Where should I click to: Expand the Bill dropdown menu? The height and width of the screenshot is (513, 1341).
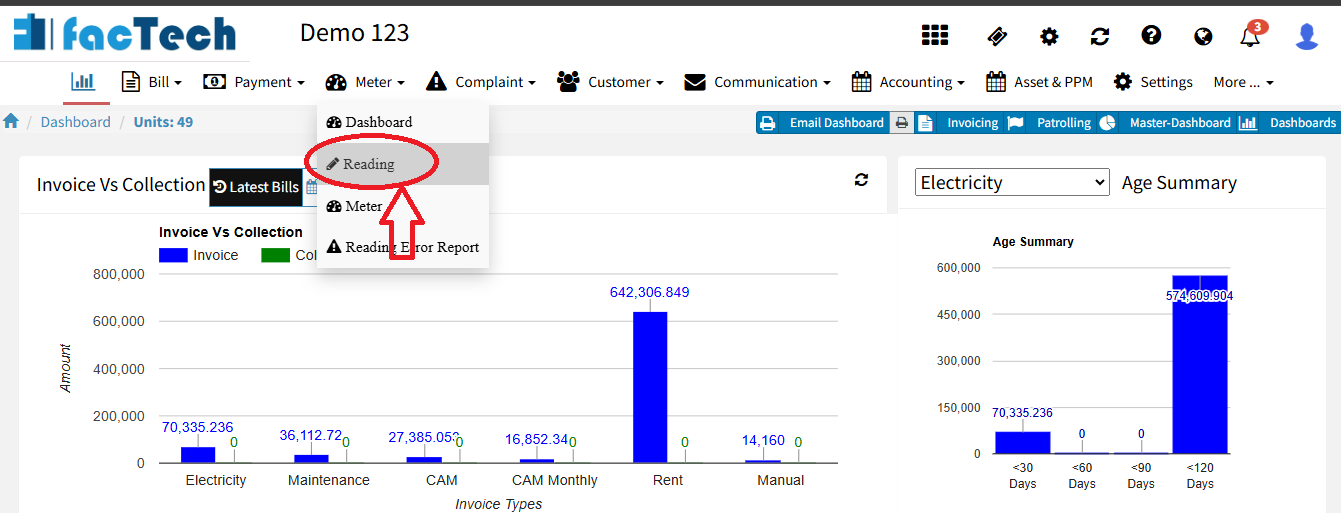(x=152, y=82)
